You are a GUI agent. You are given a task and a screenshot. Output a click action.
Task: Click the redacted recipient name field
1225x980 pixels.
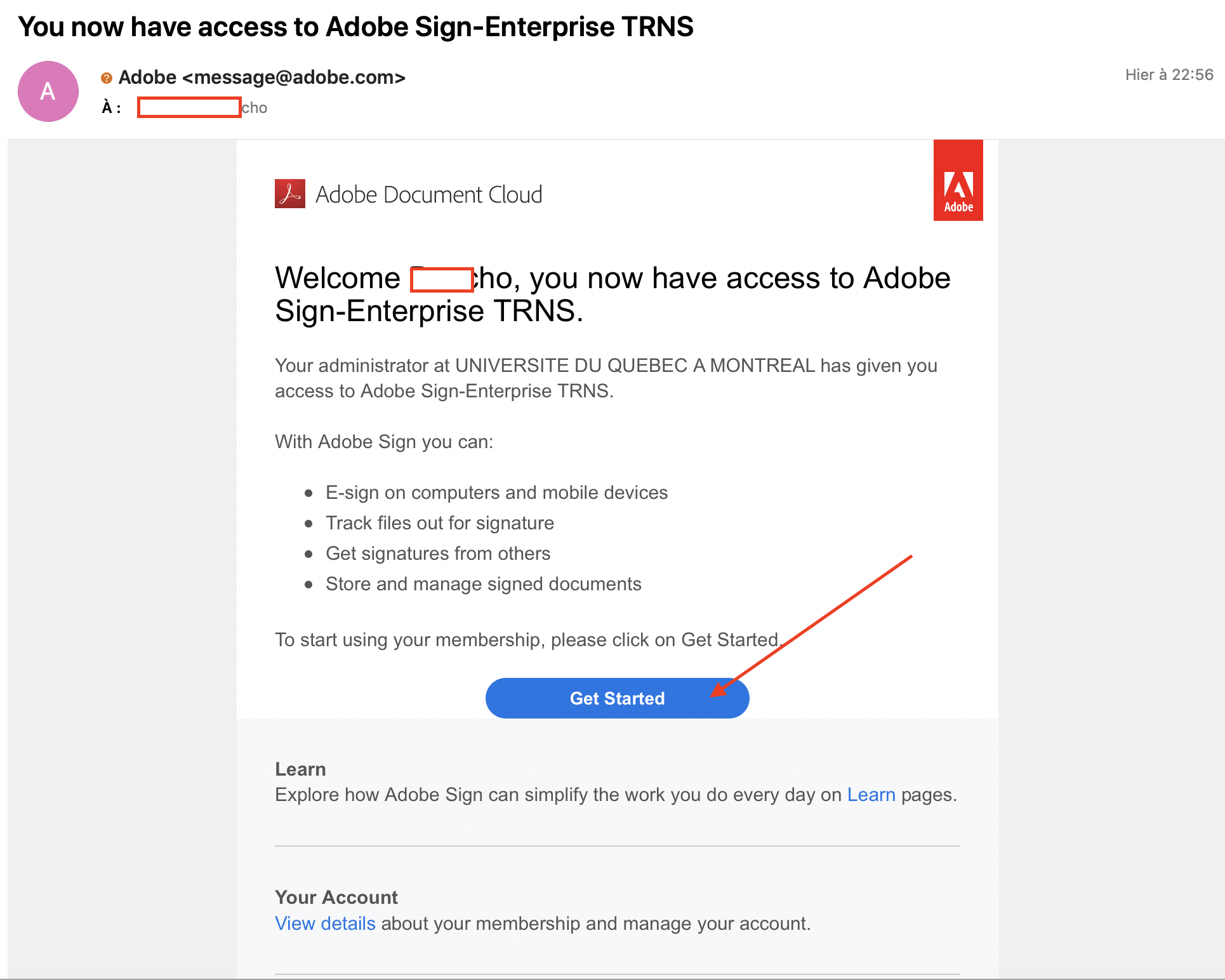pos(189,107)
